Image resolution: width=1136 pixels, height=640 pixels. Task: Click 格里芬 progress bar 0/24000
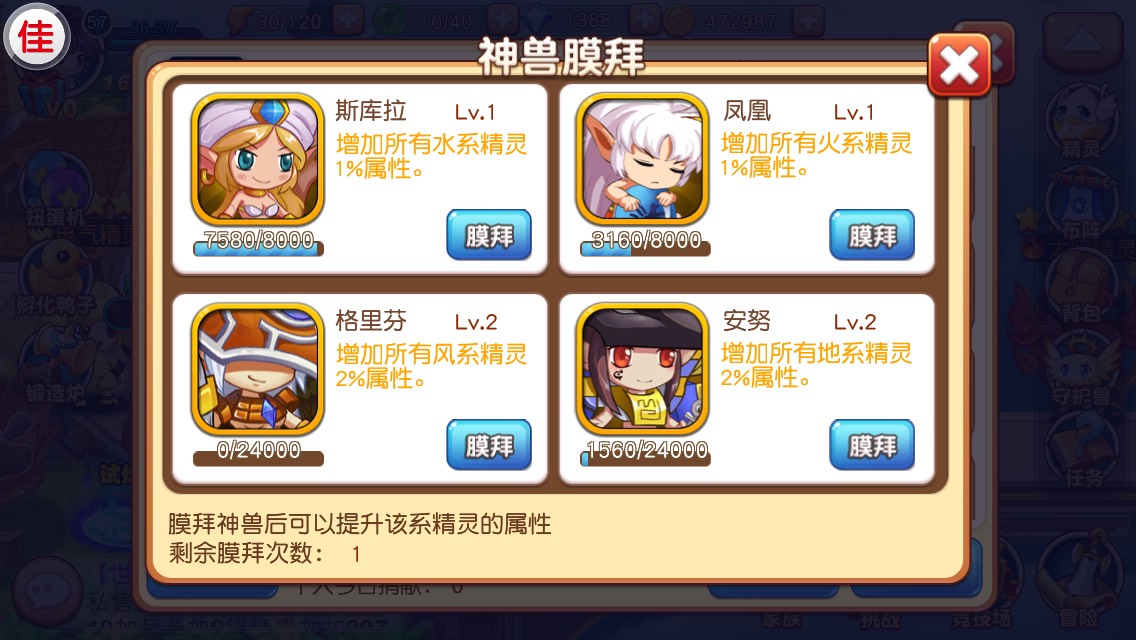click(x=258, y=454)
